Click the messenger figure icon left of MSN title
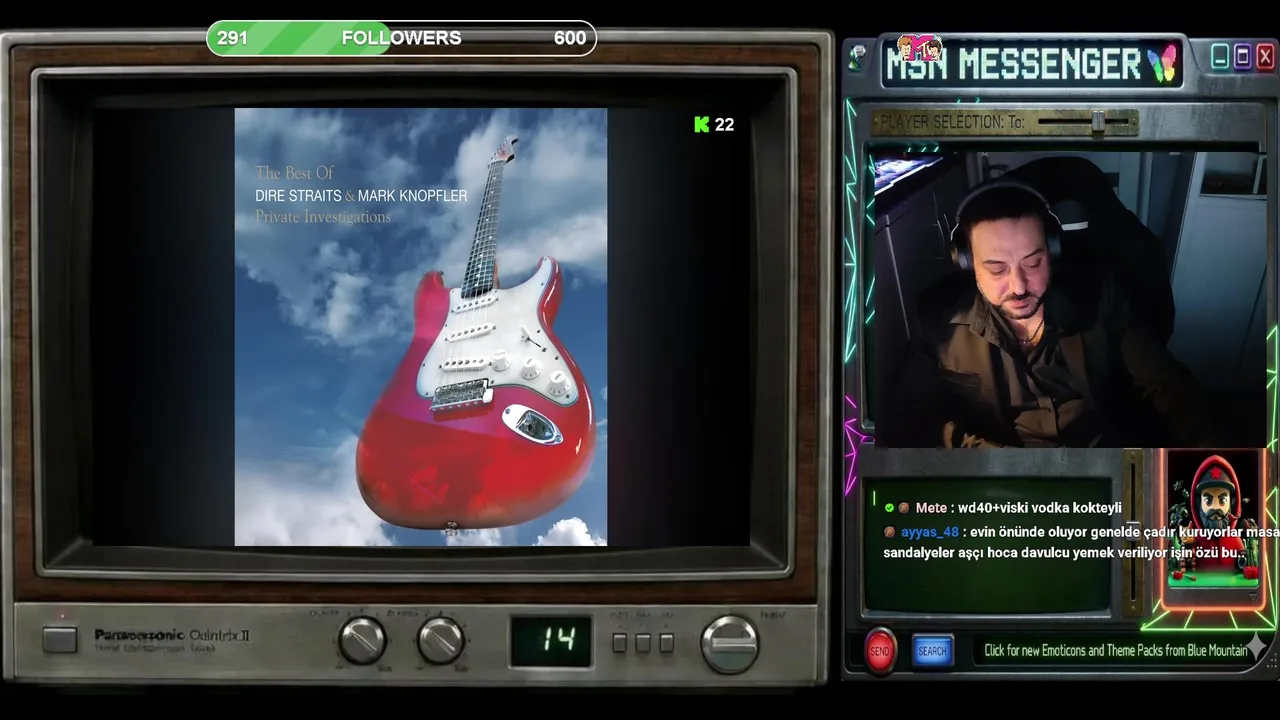The height and width of the screenshot is (720, 1280). coord(857,59)
